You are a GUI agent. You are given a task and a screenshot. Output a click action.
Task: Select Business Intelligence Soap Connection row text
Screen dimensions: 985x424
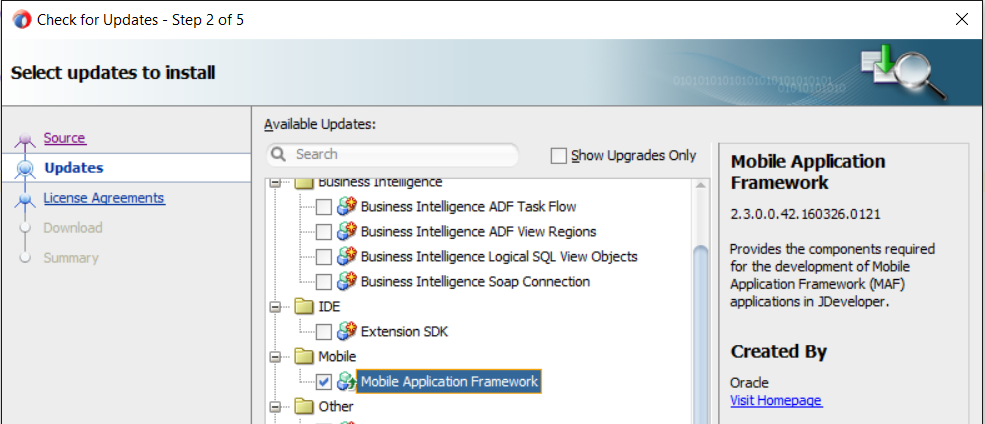(476, 281)
